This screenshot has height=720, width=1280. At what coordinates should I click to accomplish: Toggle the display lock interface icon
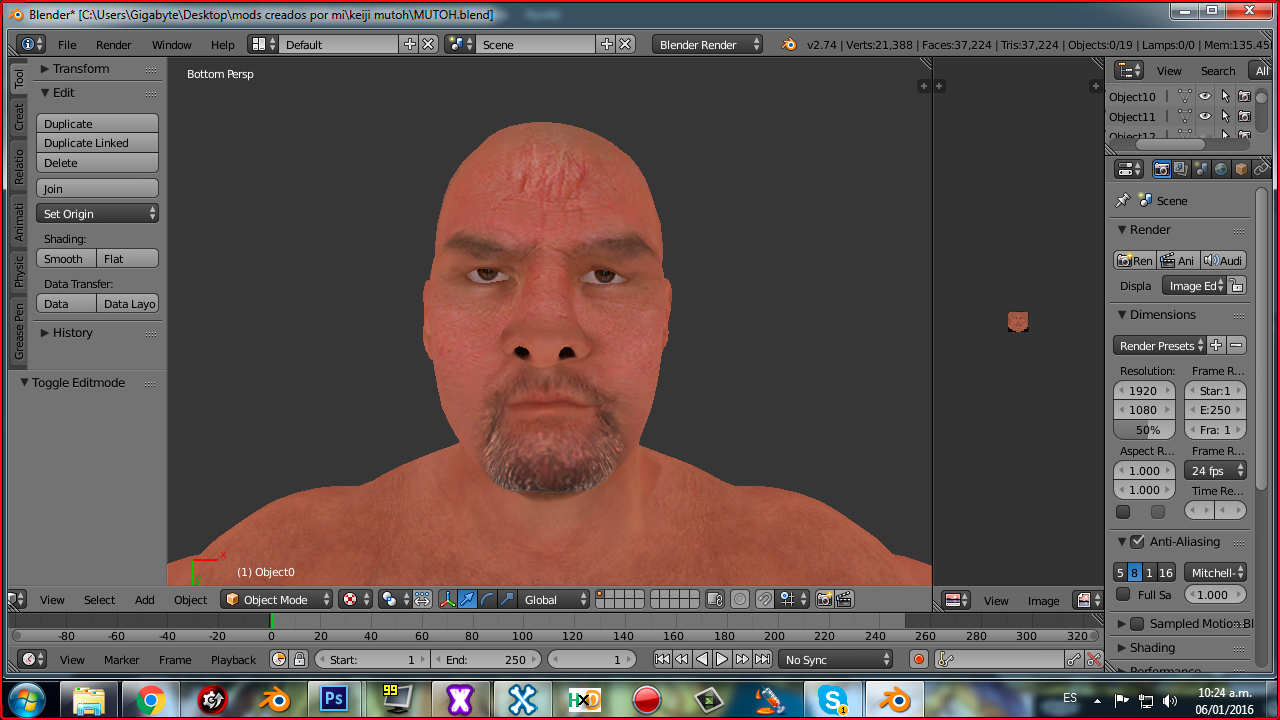click(1237, 285)
